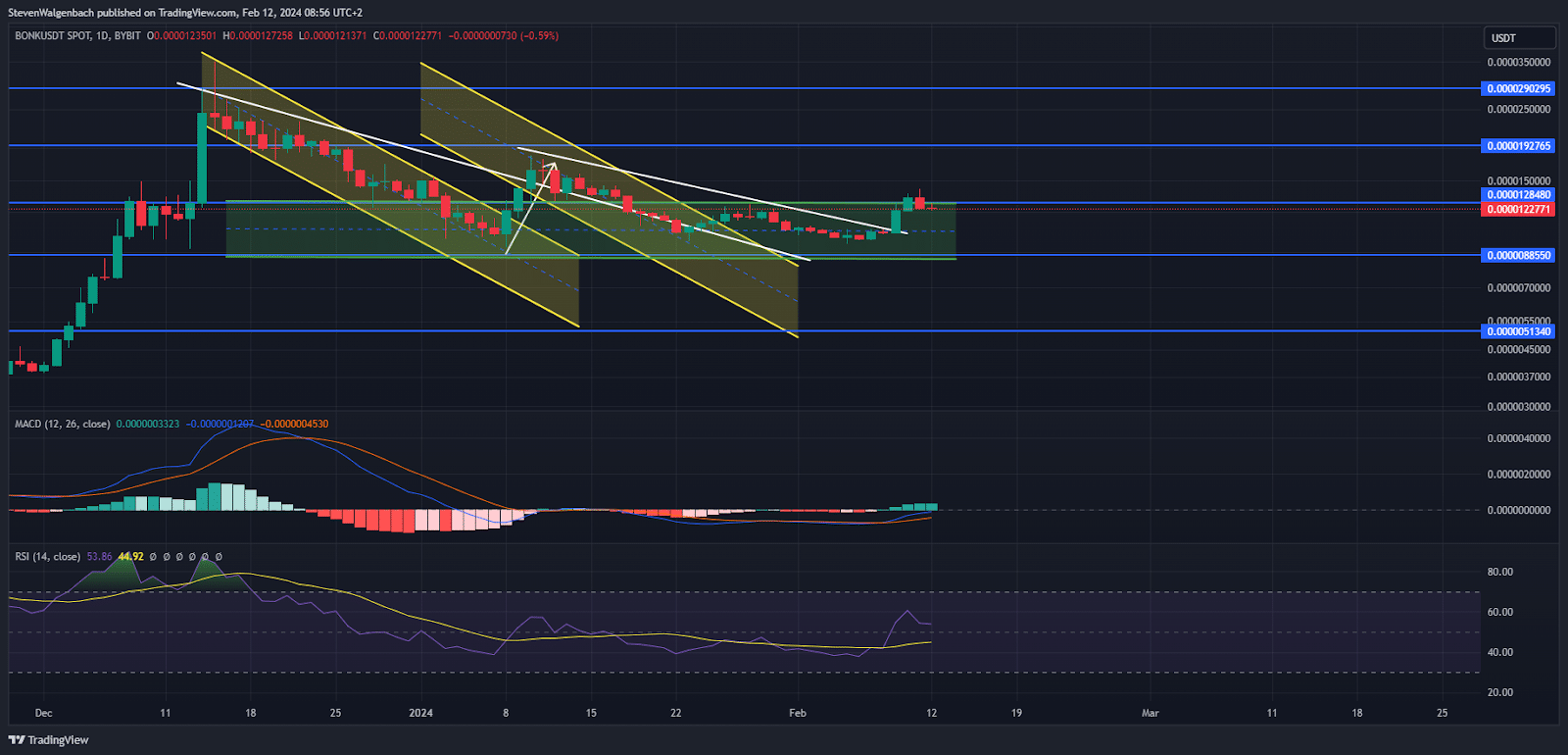The image size is (1568, 755).
Task: Click the purple RSI value 53.86
Action: [x=99, y=557]
